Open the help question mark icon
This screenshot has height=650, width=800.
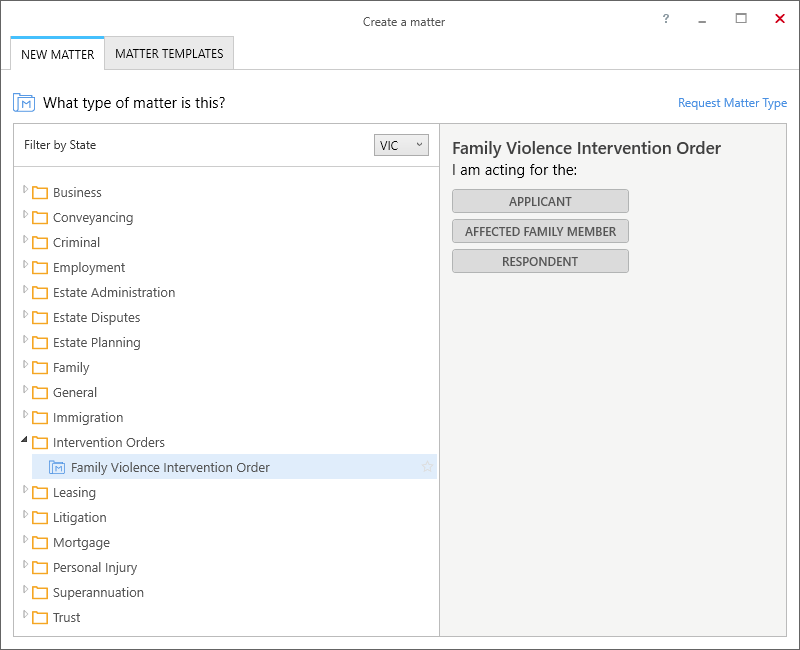[665, 19]
